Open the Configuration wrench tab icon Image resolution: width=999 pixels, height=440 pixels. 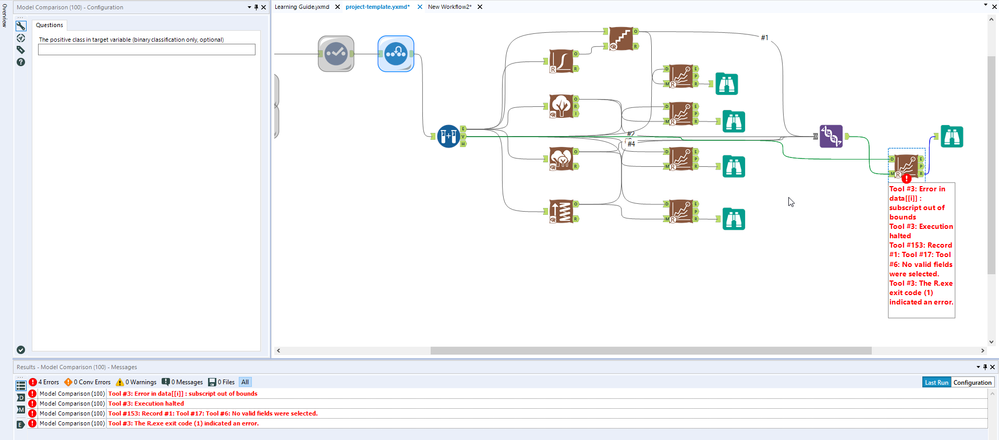(20, 26)
